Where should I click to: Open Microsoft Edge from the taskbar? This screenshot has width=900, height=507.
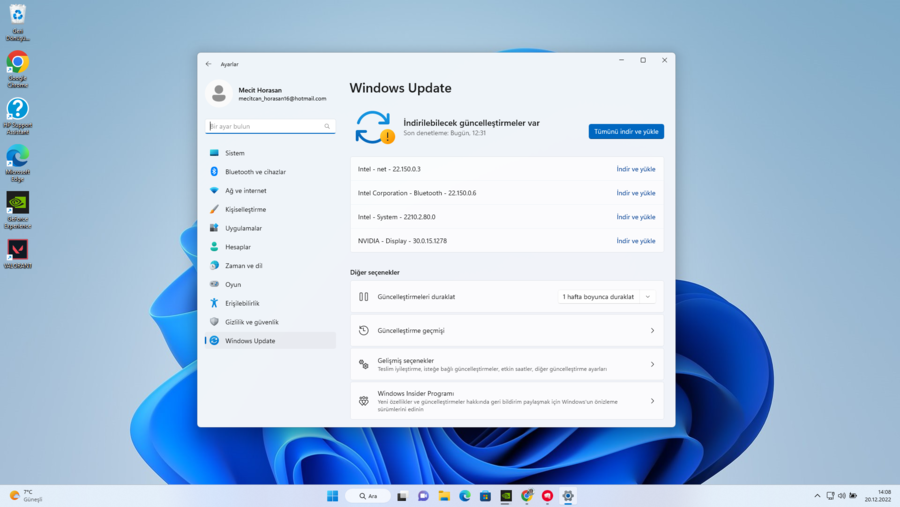coord(465,496)
